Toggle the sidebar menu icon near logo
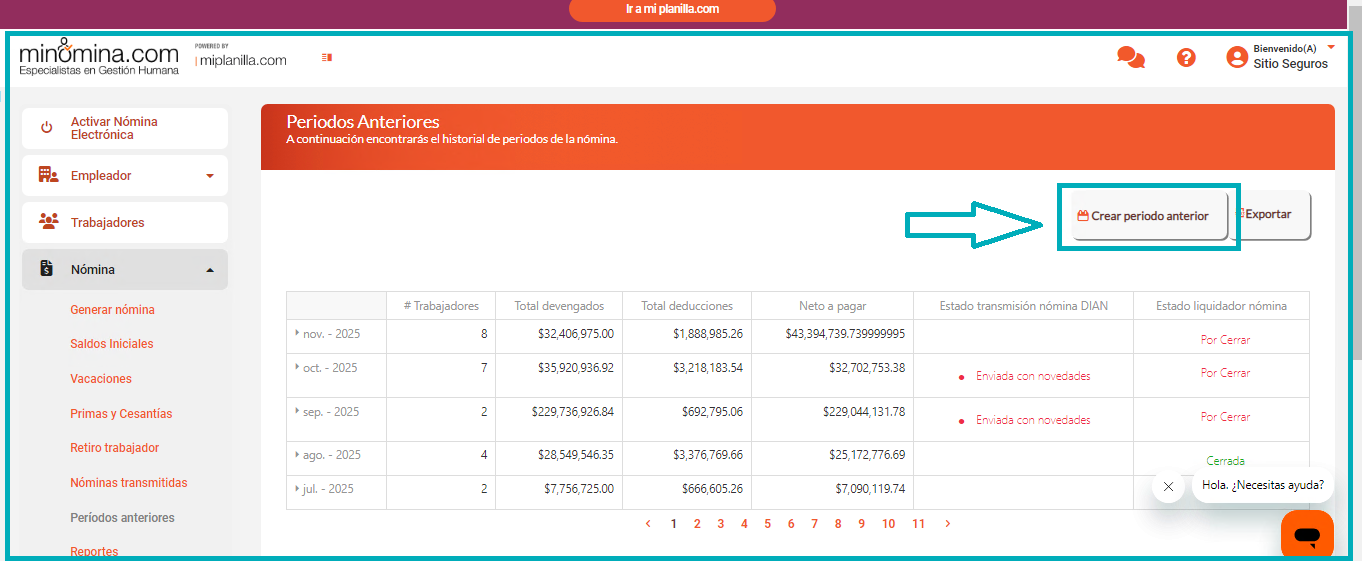1362x561 pixels. pyautogui.click(x=327, y=58)
